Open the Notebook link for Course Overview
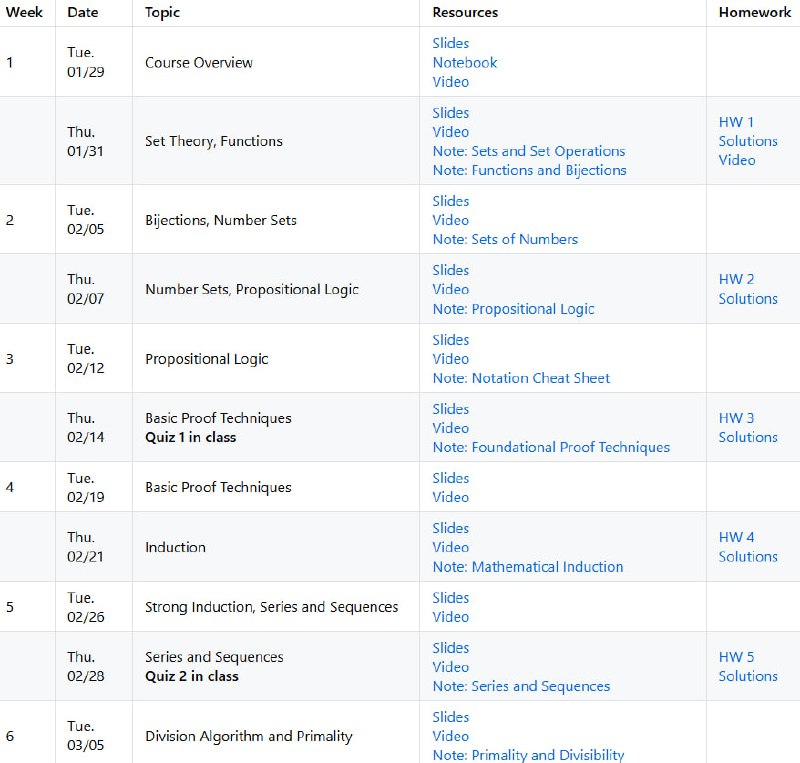Image resolution: width=800 pixels, height=763 pixels. click(465, 62)
